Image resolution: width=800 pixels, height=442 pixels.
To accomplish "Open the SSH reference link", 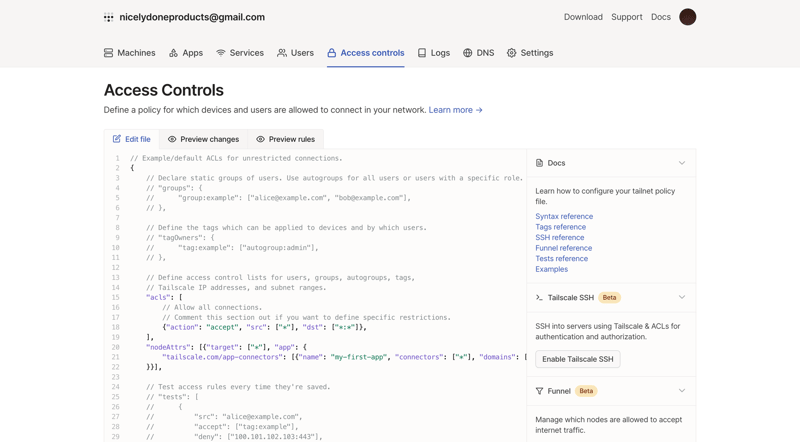I will click(x=560, y=237).
